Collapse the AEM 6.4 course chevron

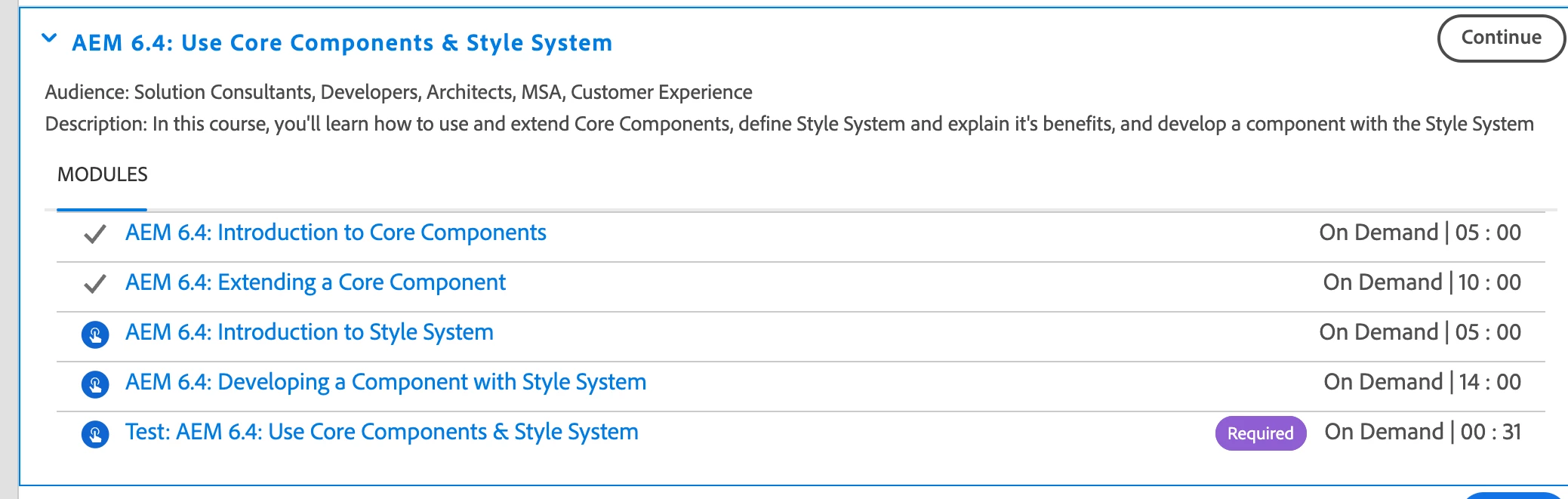click(x=49, y=39)
